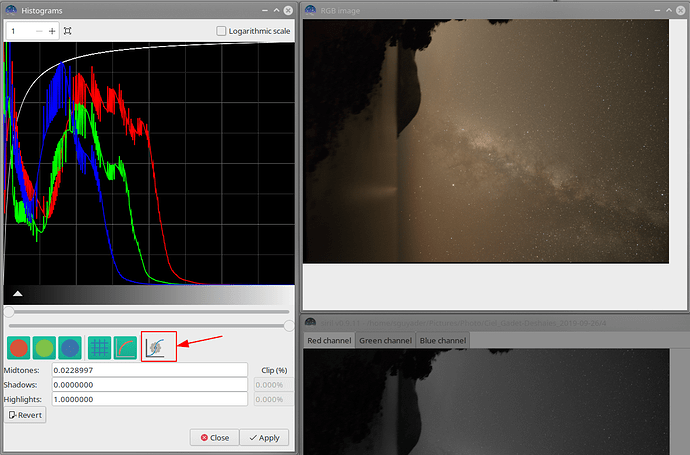
Task: Click the Revert button
Action: click(x=25, y=415)
